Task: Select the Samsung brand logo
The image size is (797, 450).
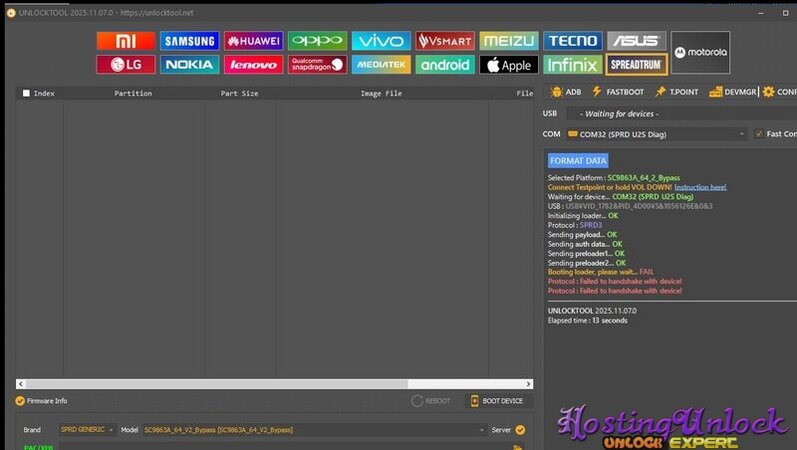Action: 190,41
